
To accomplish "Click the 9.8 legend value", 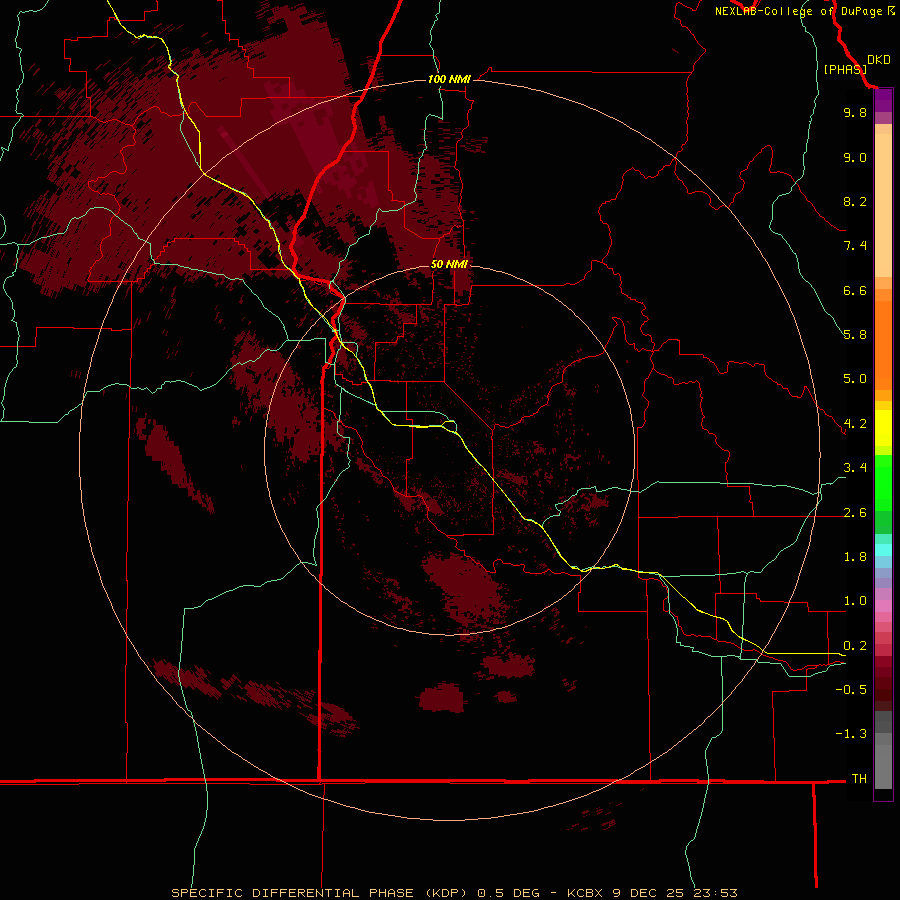I will pyautogui.click(x=855, y=112).
